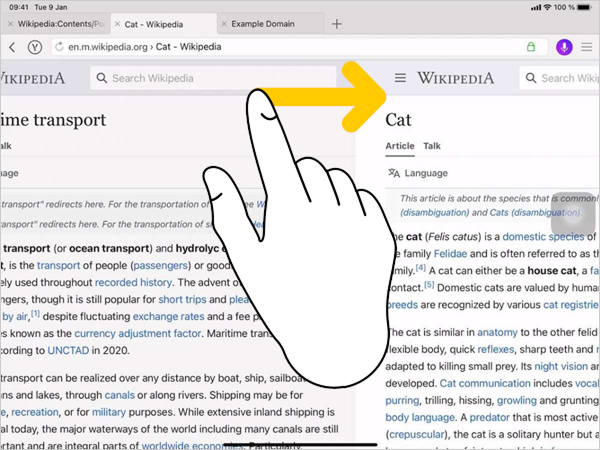The width and height of the screenshot is (600, 450).
Task: Open the Talk tab of Cat article
Action: point(432,146)
